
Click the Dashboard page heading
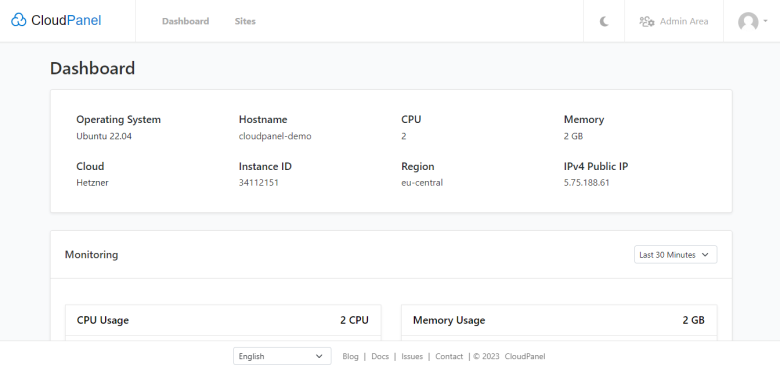click(x=93, y=68)
